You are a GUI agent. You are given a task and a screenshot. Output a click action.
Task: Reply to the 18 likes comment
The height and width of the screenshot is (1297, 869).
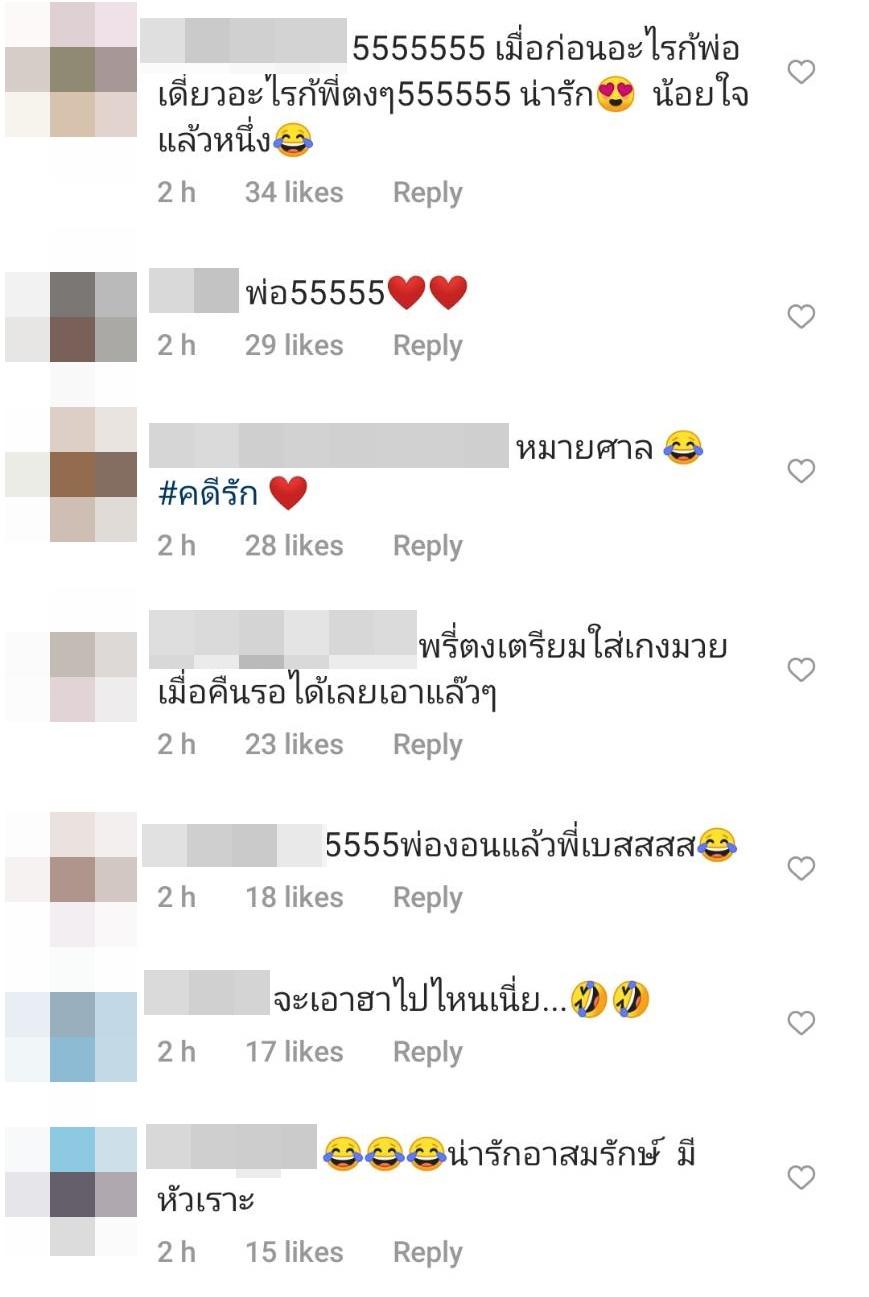pos(427,898)
